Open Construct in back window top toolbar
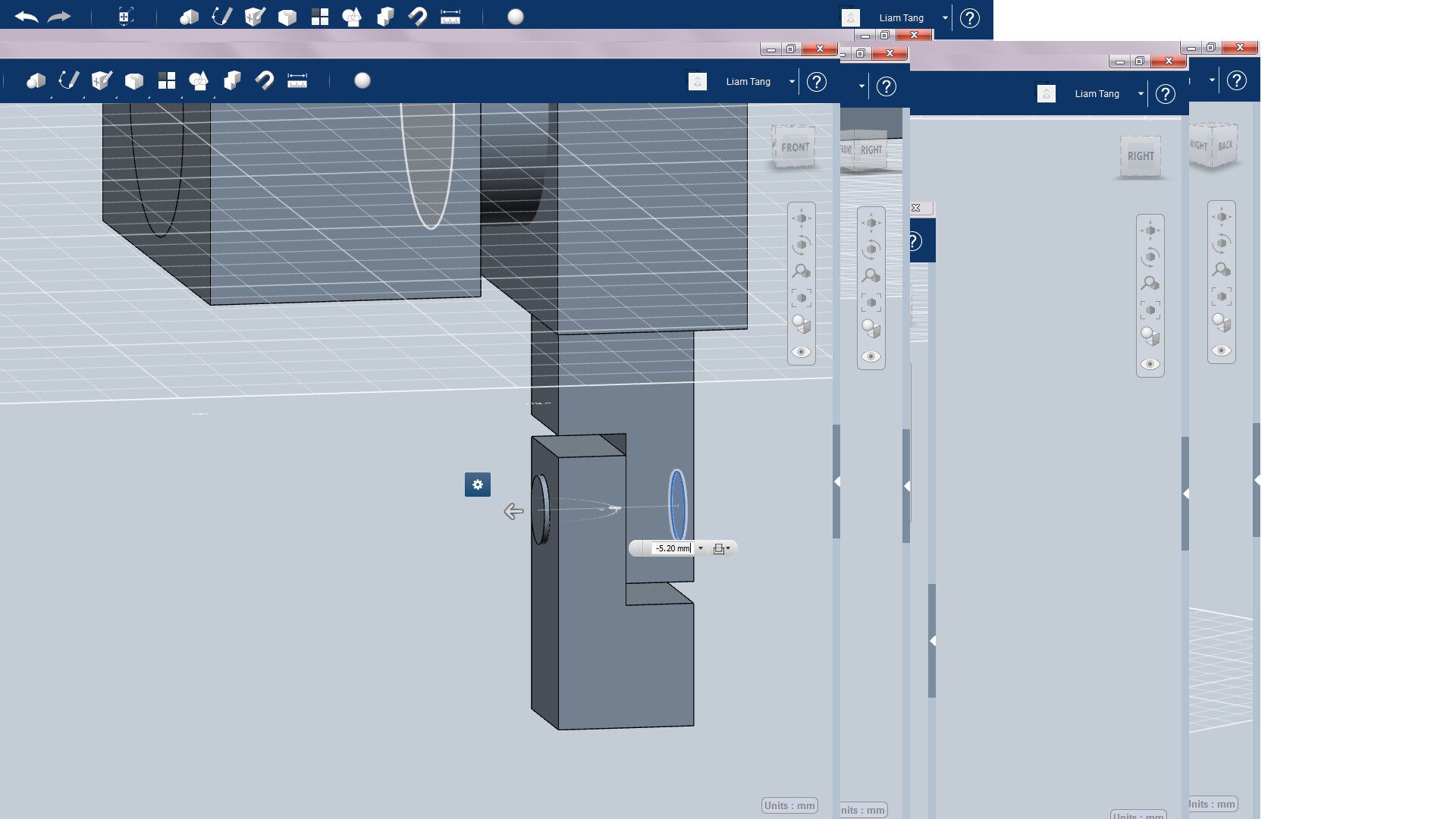Image resolution: width=1456 pixels, height=819 pixels. pyautogui.click(x=255, y=17)
